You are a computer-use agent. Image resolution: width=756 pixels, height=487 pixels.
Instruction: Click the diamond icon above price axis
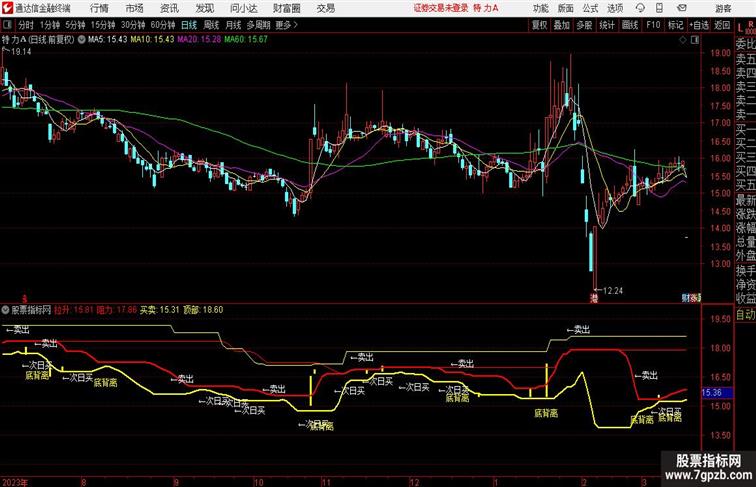coord(683,40)
